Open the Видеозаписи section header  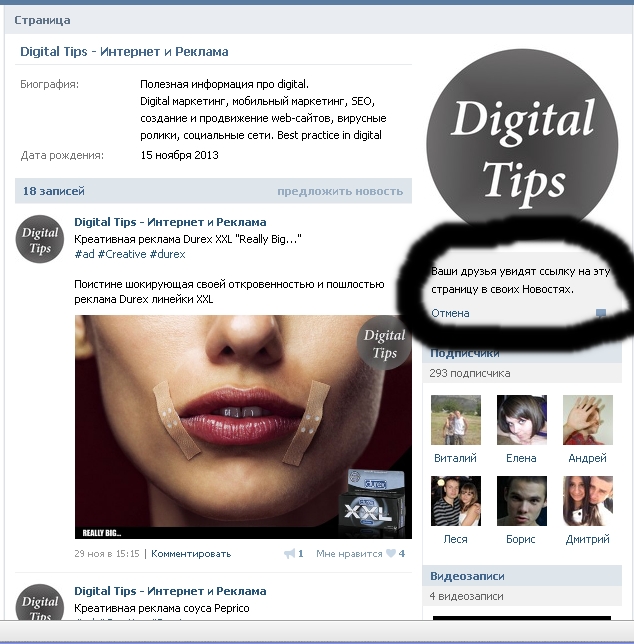coord(522,576)
